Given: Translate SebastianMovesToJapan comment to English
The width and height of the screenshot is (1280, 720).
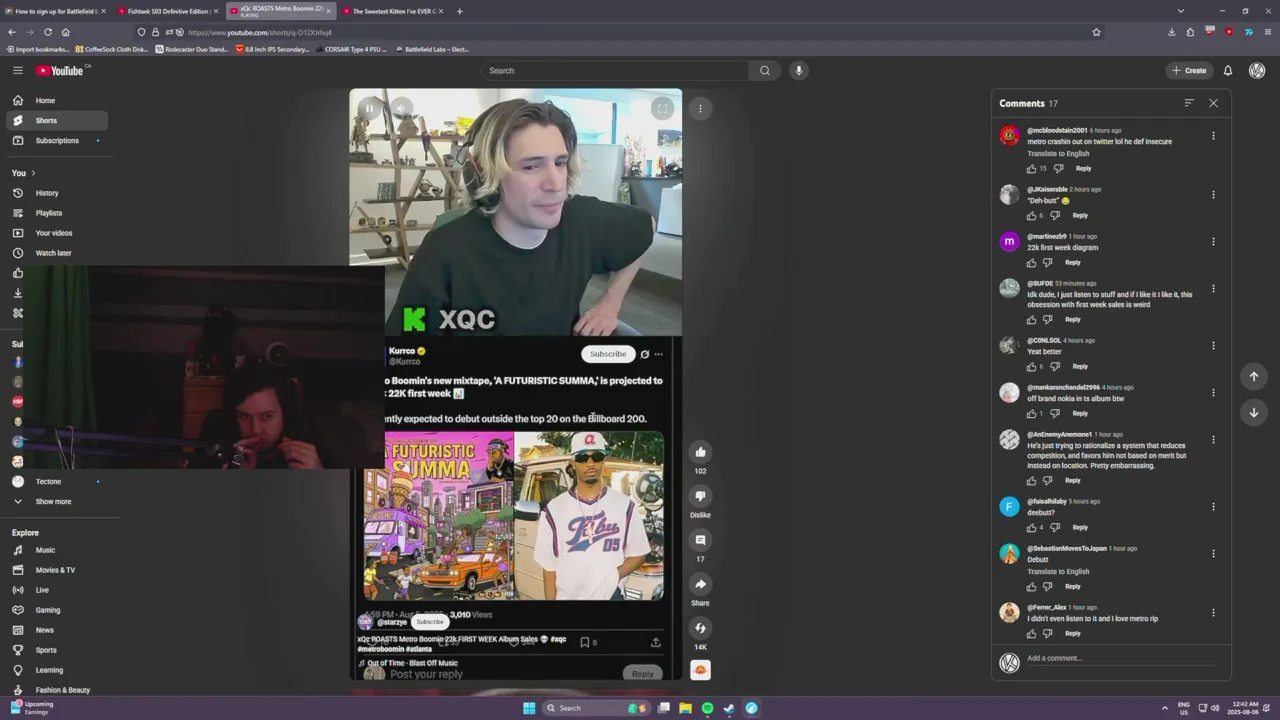Looking at the screenshot, I should [x=1058, y=571].
